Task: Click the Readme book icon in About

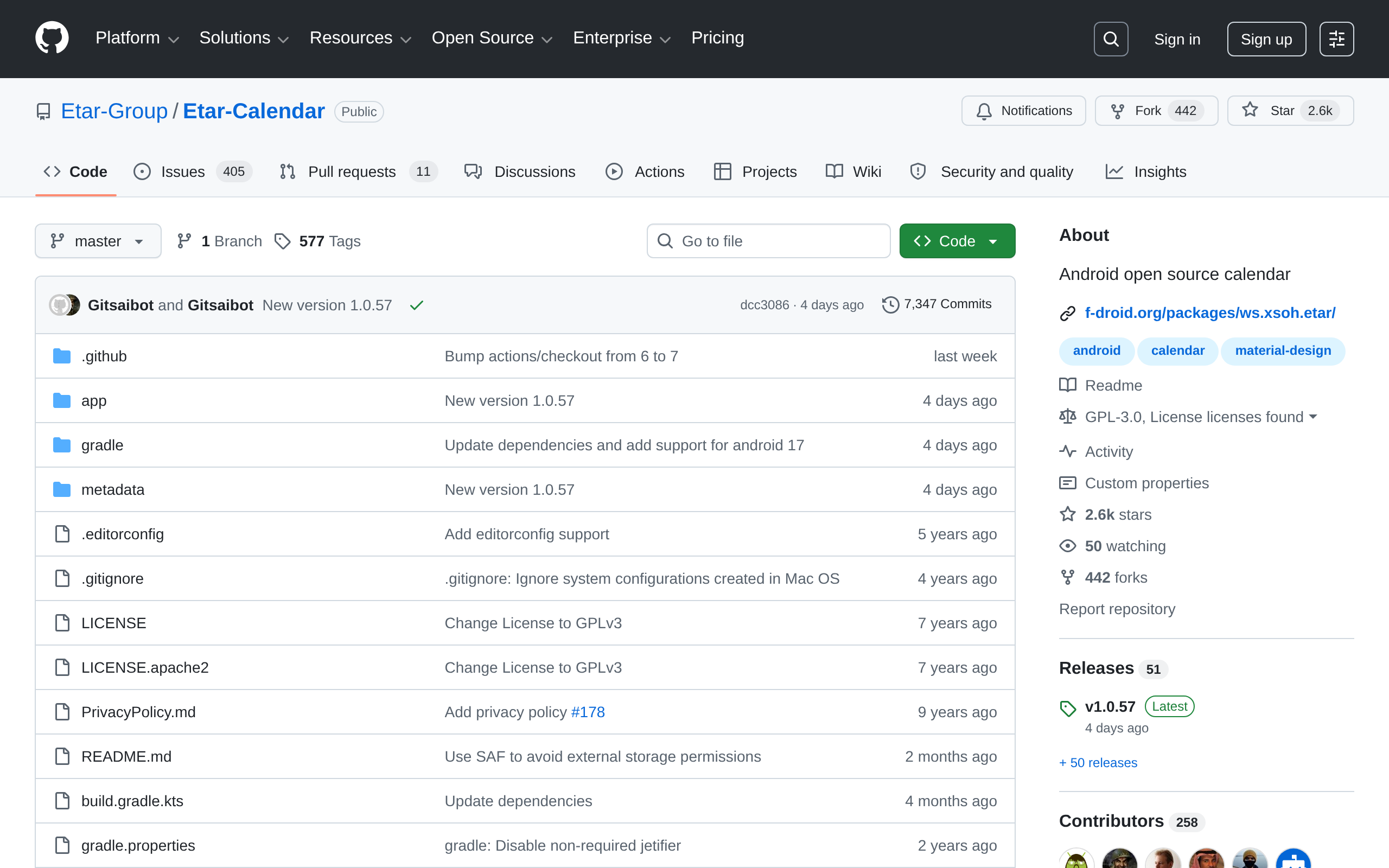Action: (1068, 385)
